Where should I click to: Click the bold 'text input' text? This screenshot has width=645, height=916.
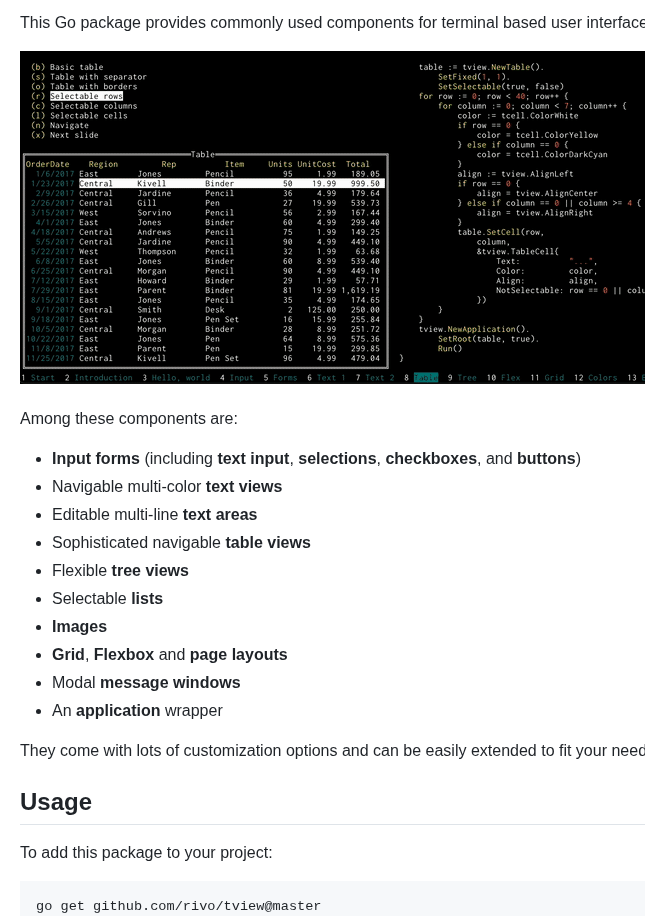pos(253,459)
